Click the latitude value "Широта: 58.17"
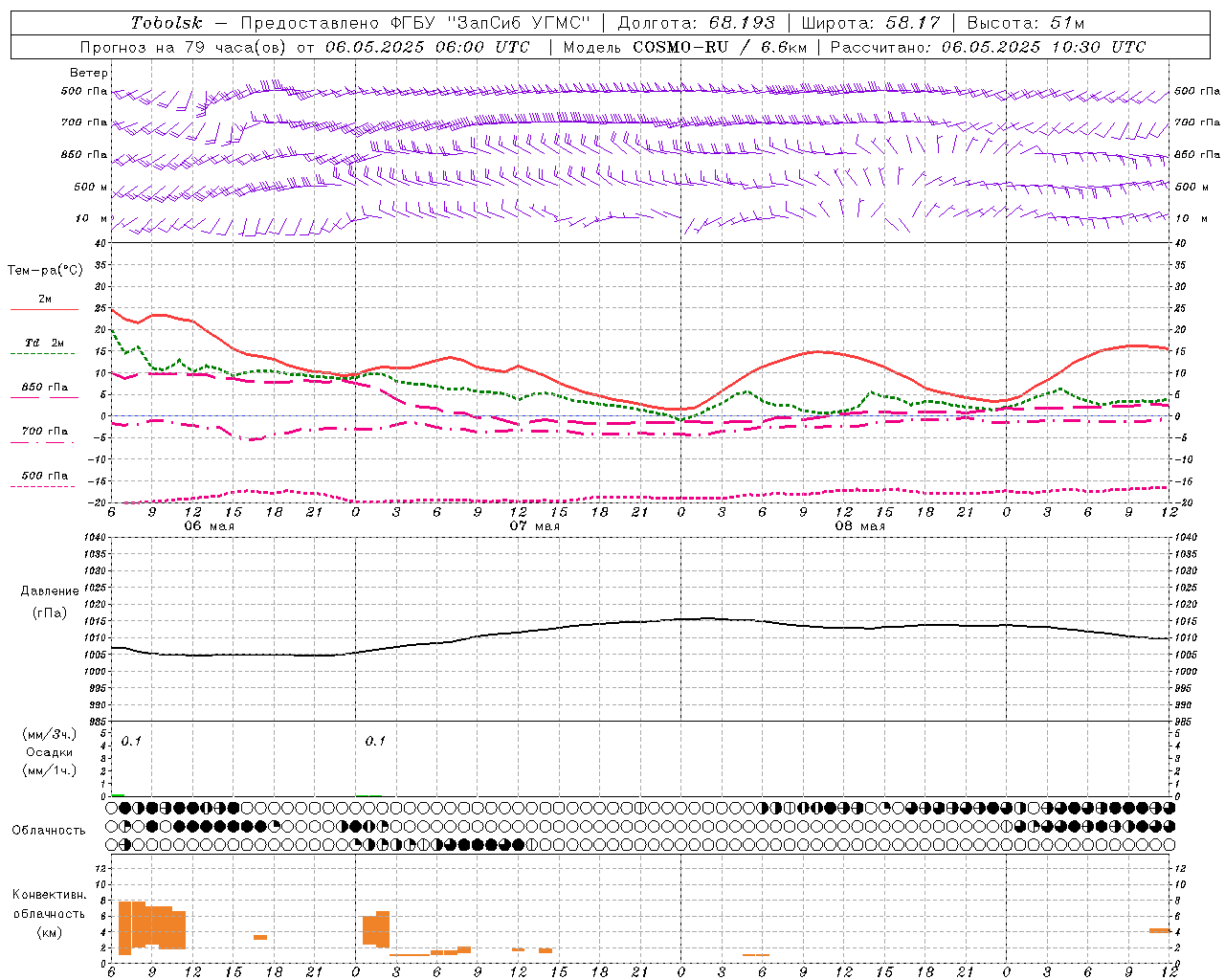The height and width of the screenshot is (980, 1225). pyautogui.click(x=871, y=23)
